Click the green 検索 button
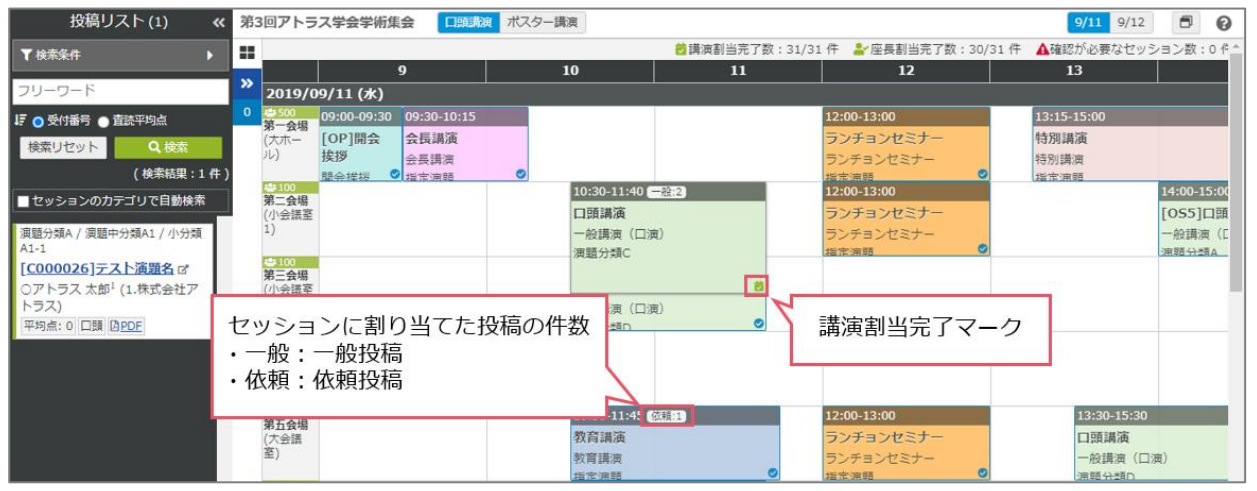1257x491 pixels. tap(168, 147)
